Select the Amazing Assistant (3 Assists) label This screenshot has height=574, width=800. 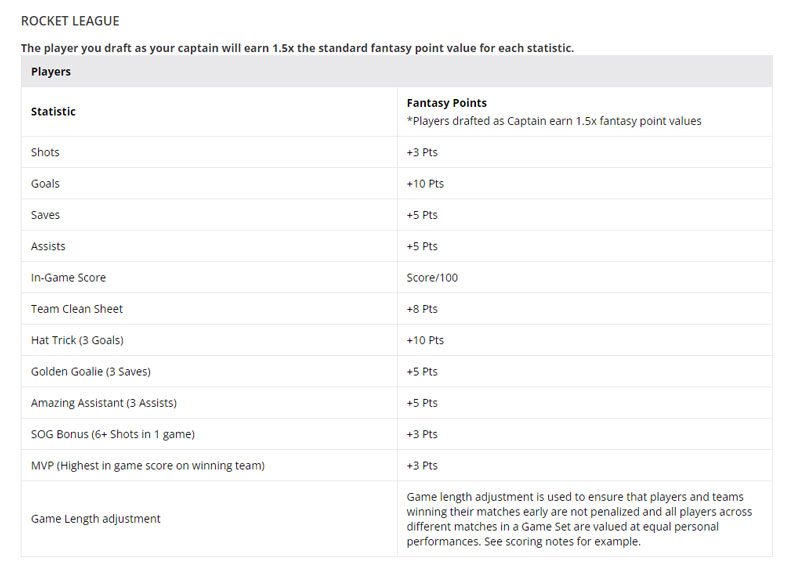tap(104, 403)
